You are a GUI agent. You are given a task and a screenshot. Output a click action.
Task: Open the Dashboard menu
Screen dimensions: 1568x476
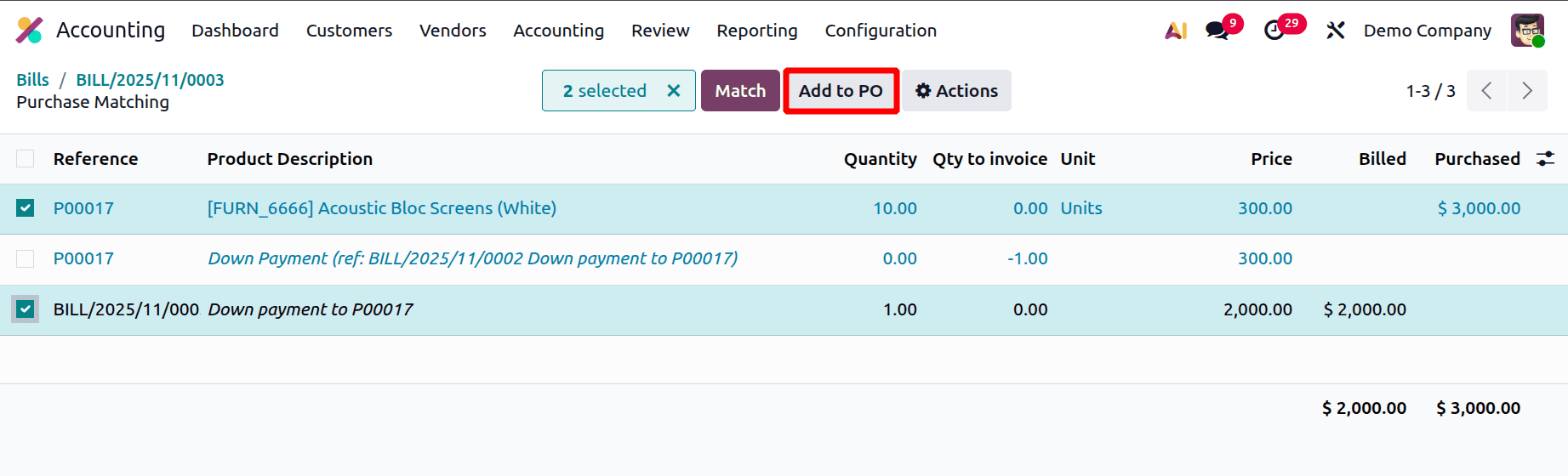tap(235, 31)
